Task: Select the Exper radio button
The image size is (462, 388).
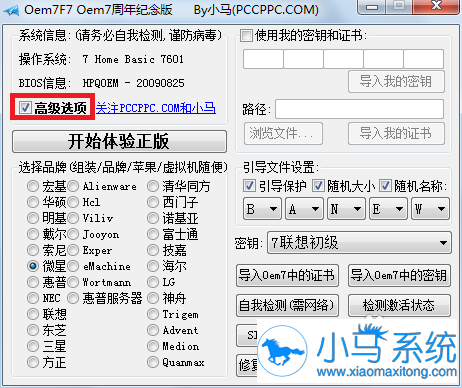Action: (x=73, y=250)
